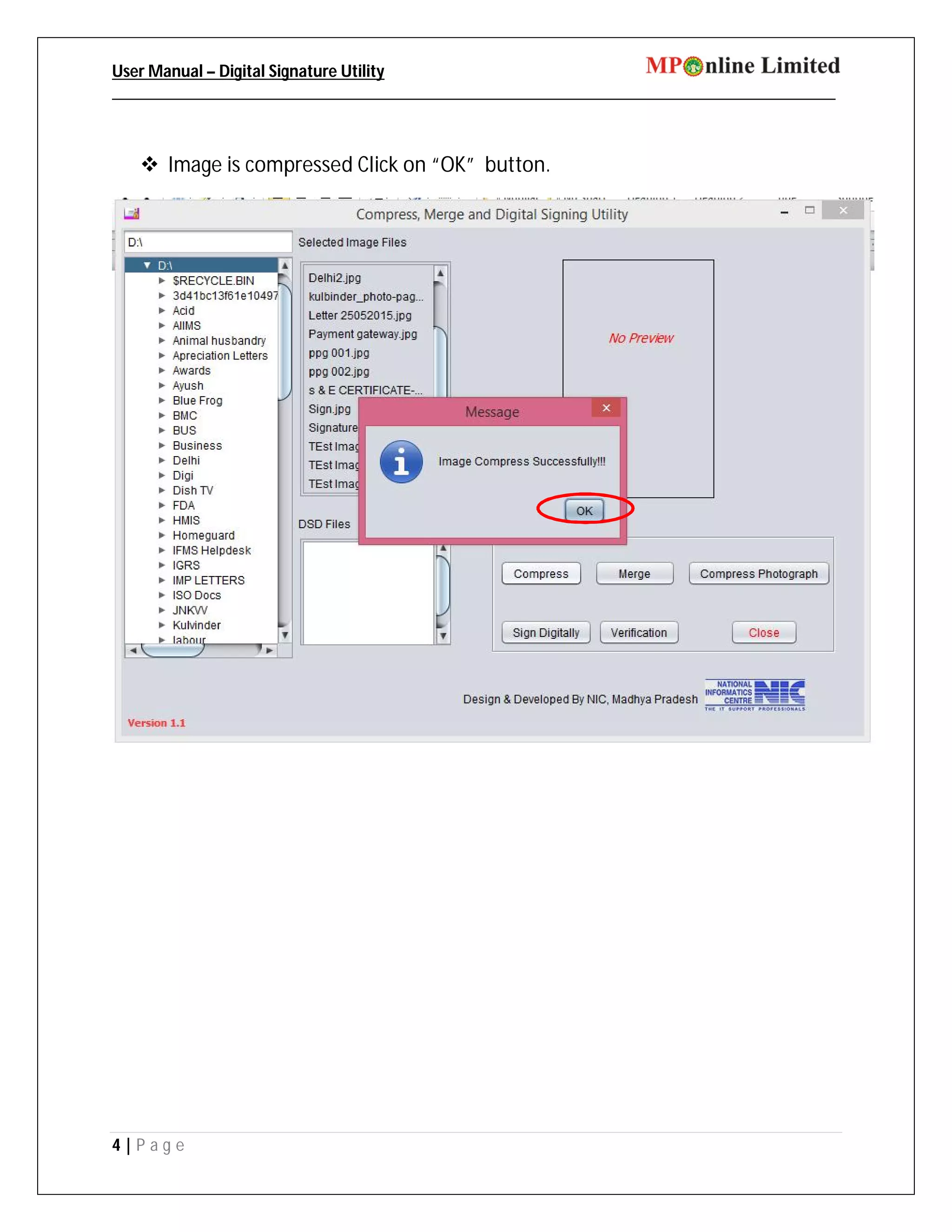This screenshot has width=952, height=1232.
Task: Expand the Awards folder arrow
Action: tap(162, 370)
